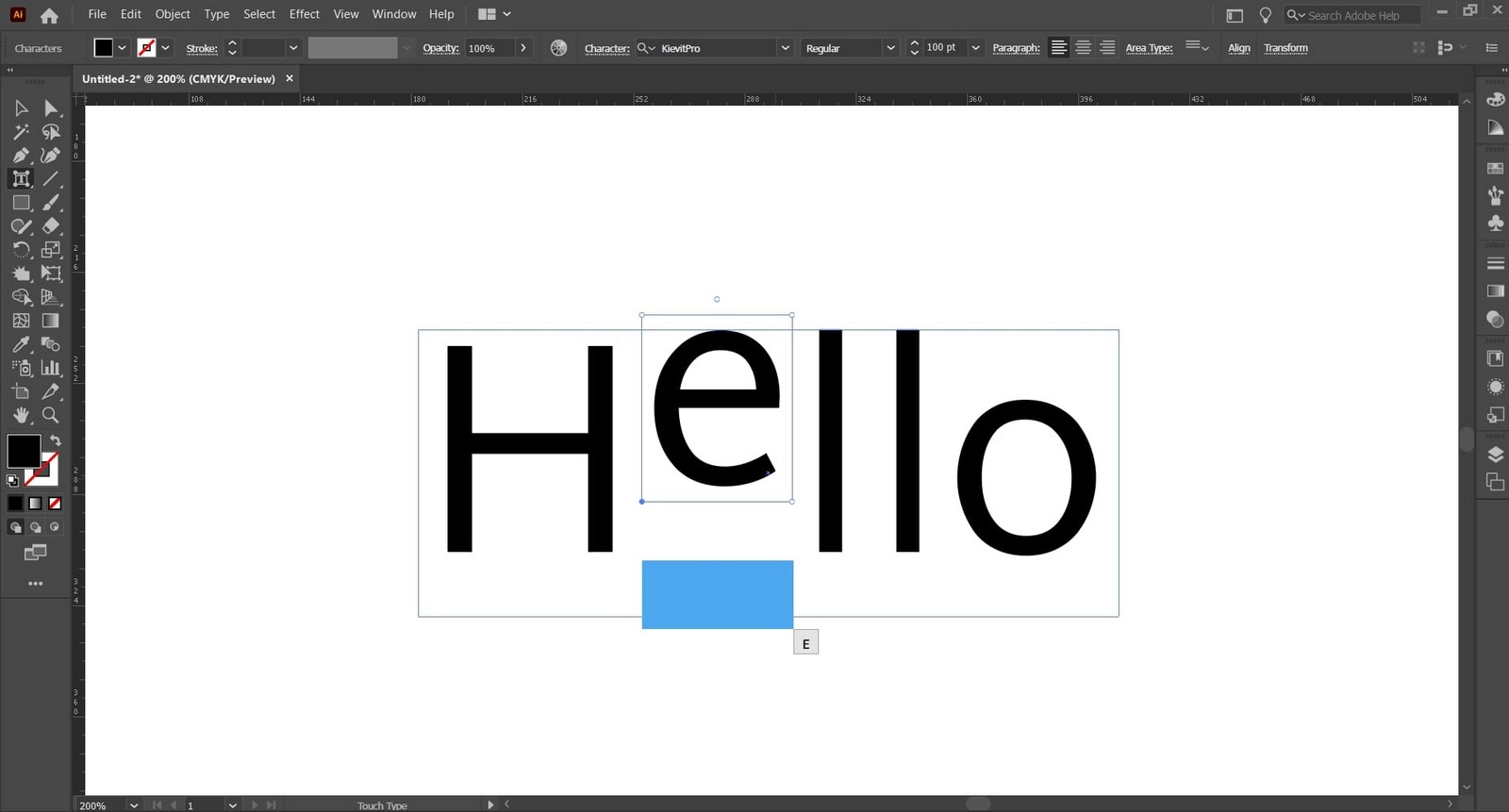The height and width of the screenshot is (812, 1509).
Task: Pick the Eyedropper tool
Action: tap(21, 344)
